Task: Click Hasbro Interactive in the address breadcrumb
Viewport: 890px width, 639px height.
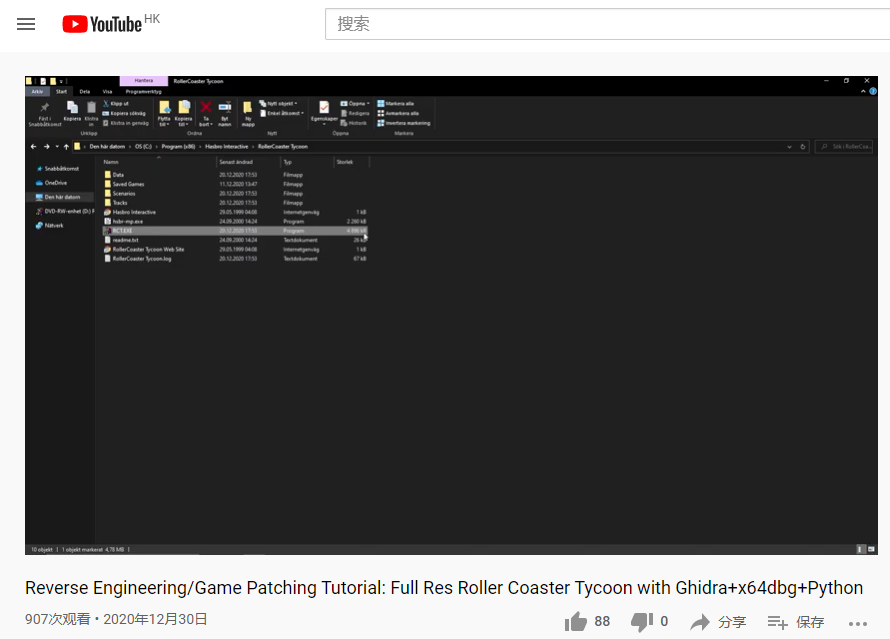Action: pyautogui.click(x=226, y=146)
